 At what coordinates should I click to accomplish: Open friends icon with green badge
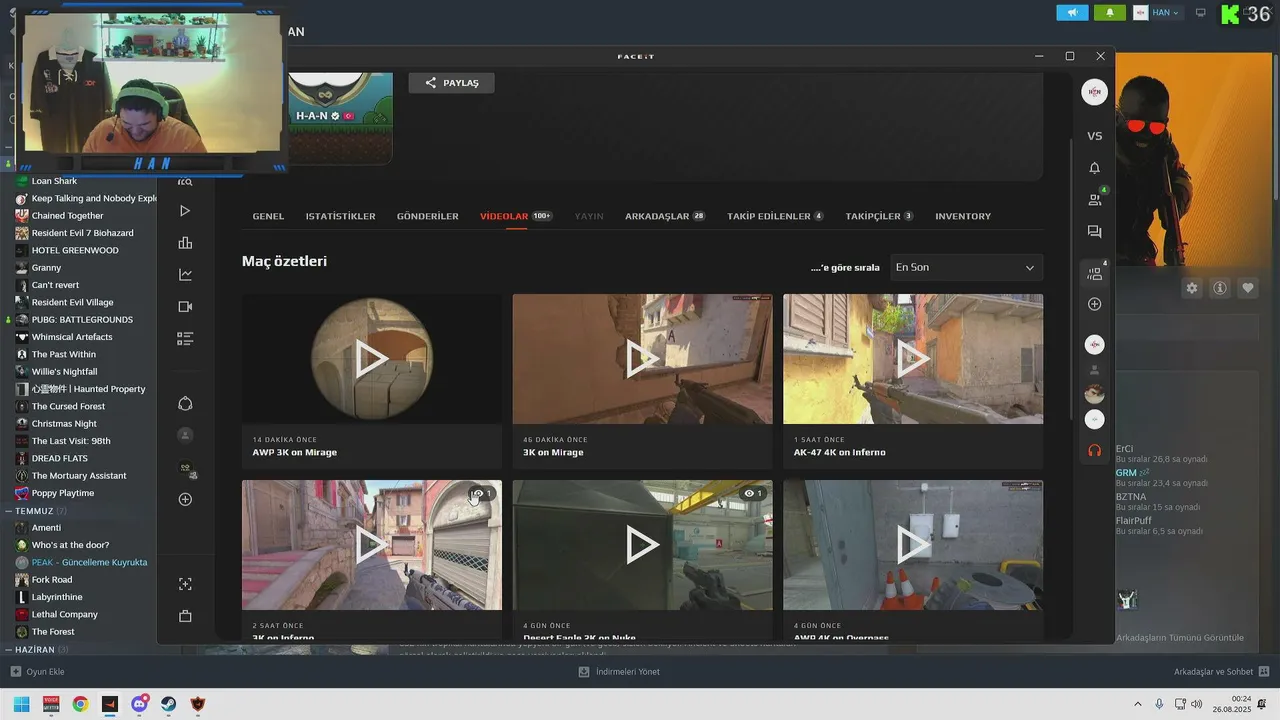click(x=1095, y=198)
